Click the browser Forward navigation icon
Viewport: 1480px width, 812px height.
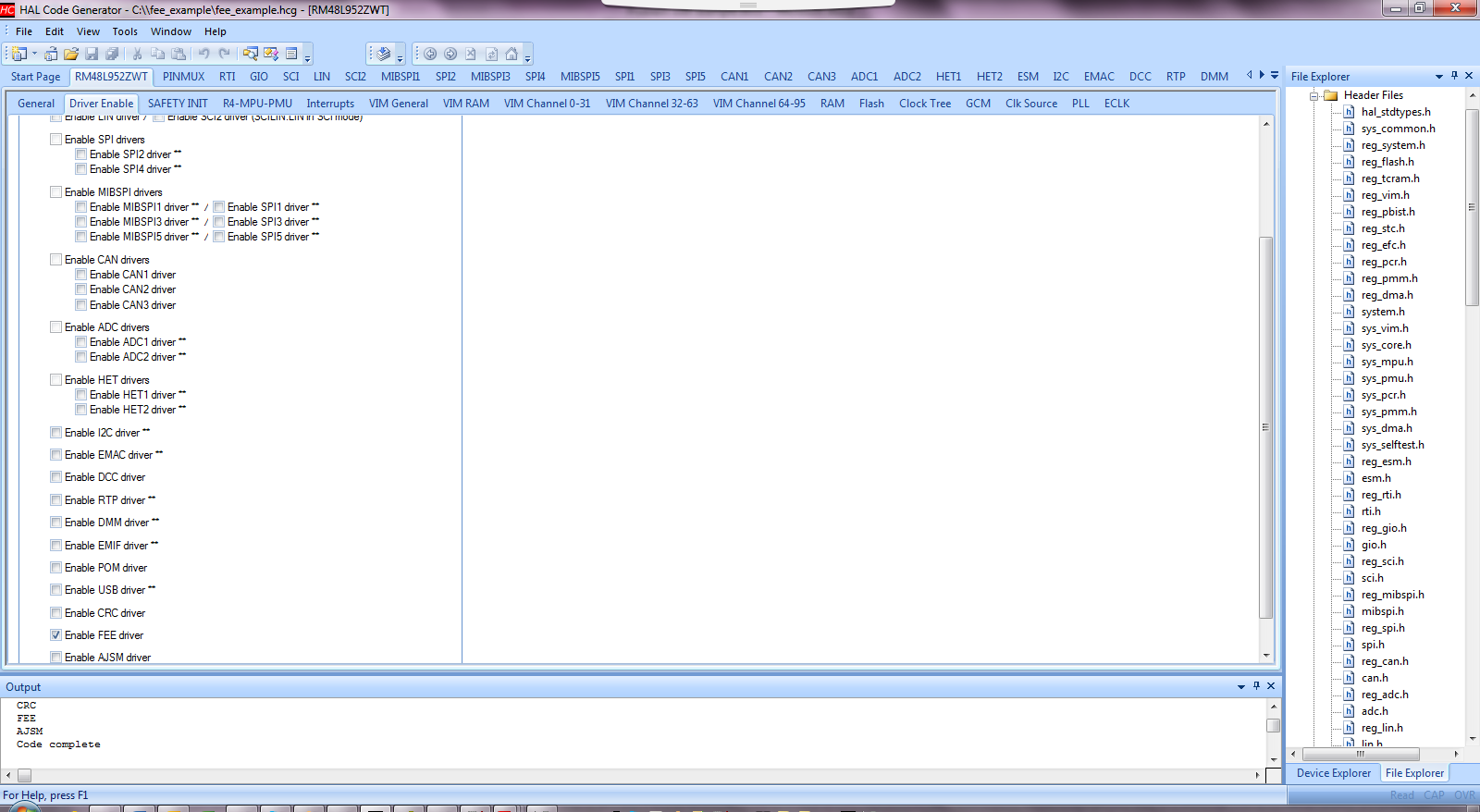coord(450,54)
